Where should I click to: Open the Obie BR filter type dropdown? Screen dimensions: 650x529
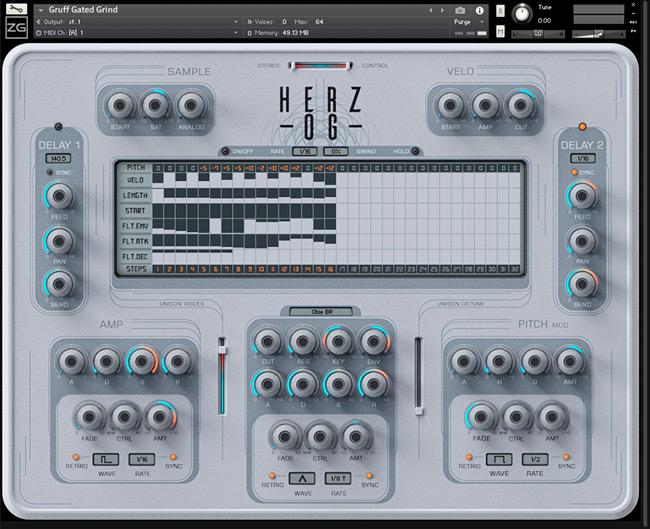tap(319, 311)
